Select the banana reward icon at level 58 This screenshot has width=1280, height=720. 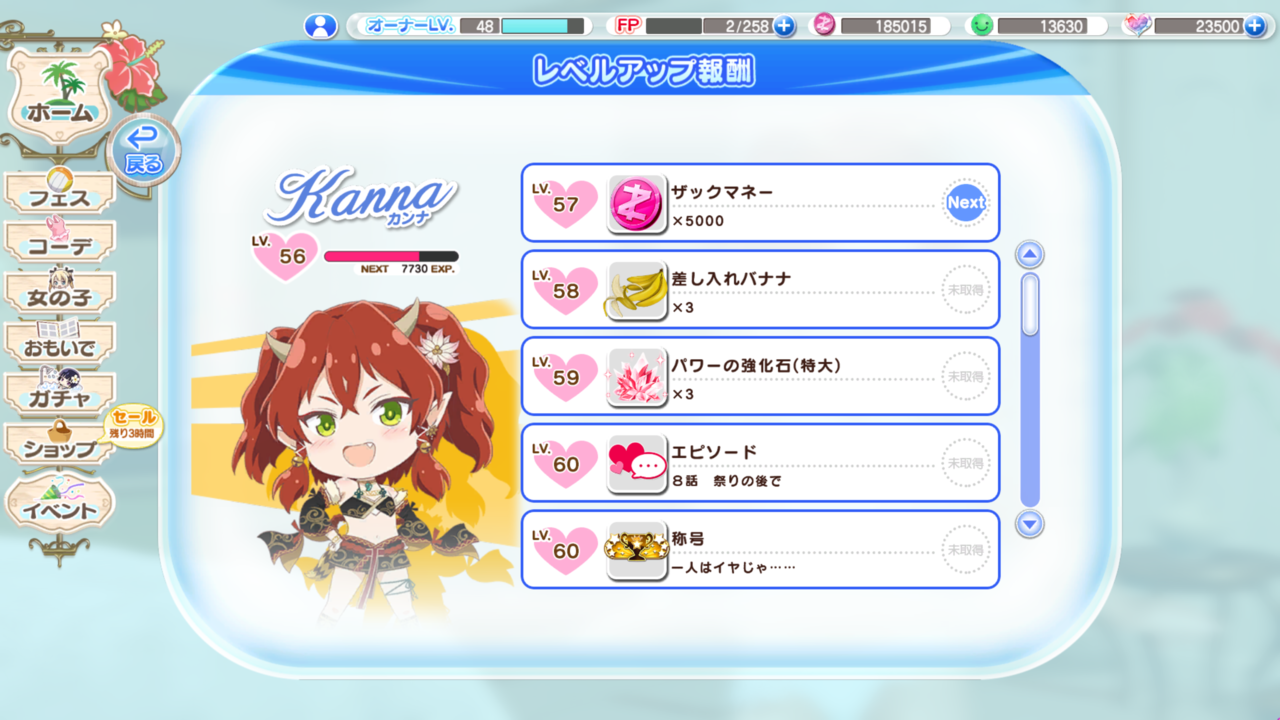[x=637, y=290]
